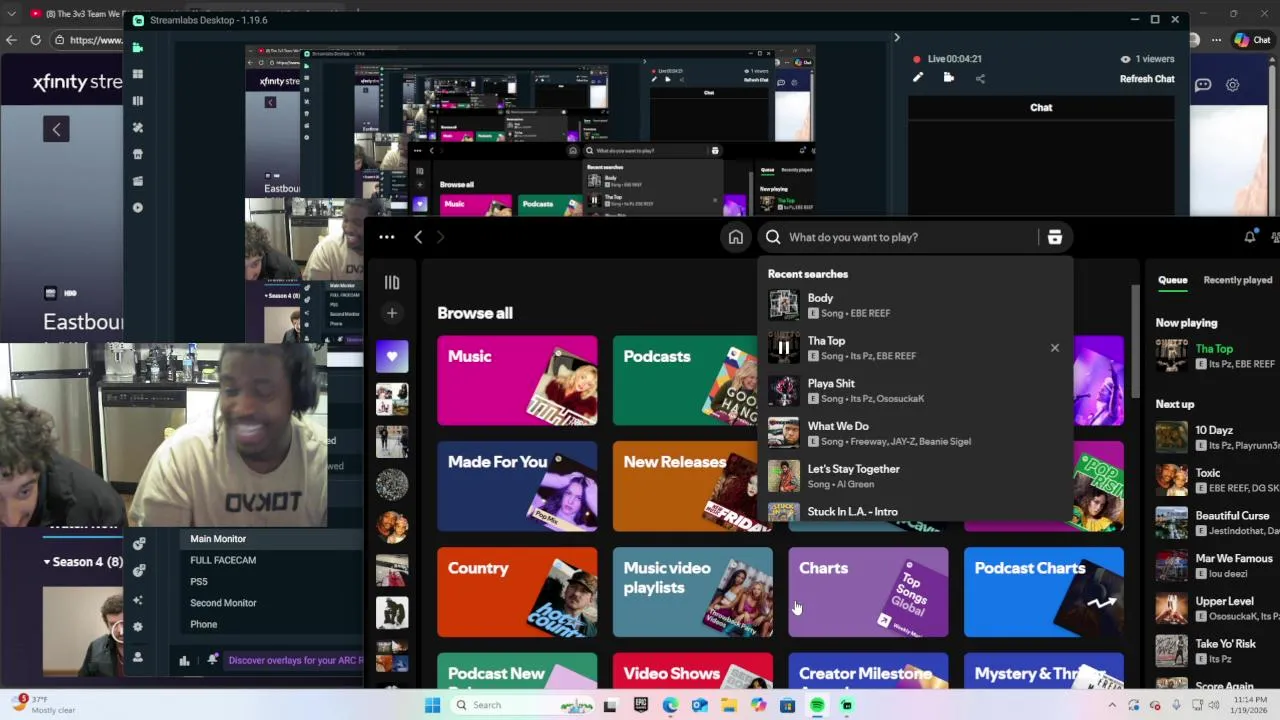The width and height of the screenshot is (1280, 720).
Task: Show hidden system tray icons
Action: 1112,705
